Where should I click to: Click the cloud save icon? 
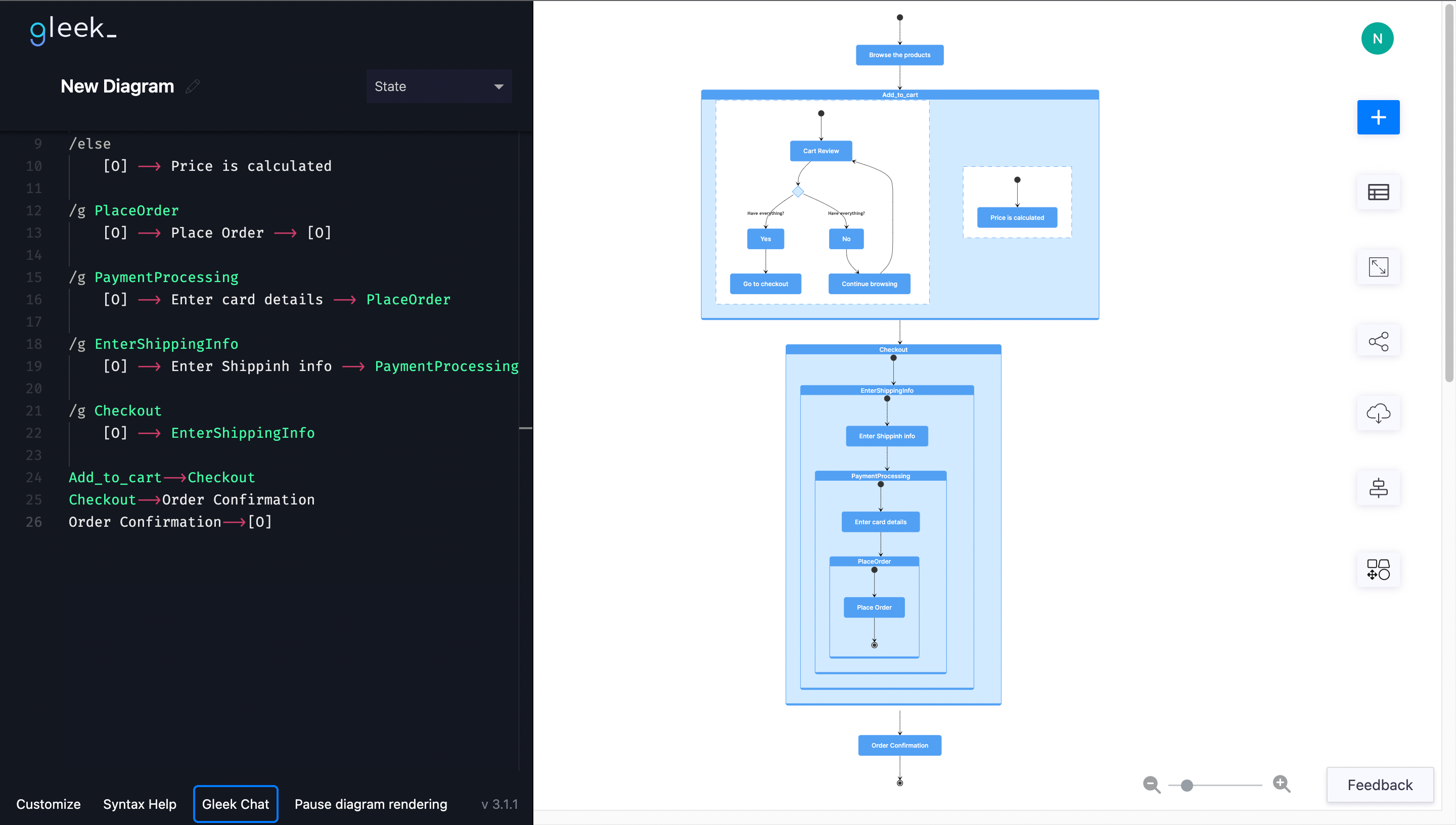(x=1378, y=414)
